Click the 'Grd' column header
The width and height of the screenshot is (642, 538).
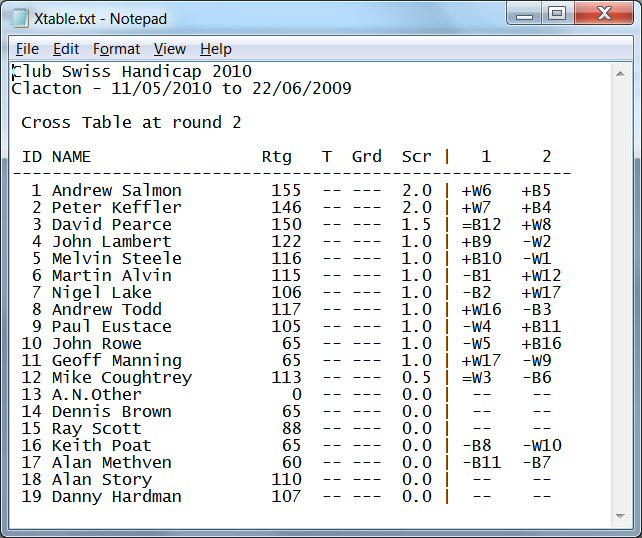click(x=366, y=156)
